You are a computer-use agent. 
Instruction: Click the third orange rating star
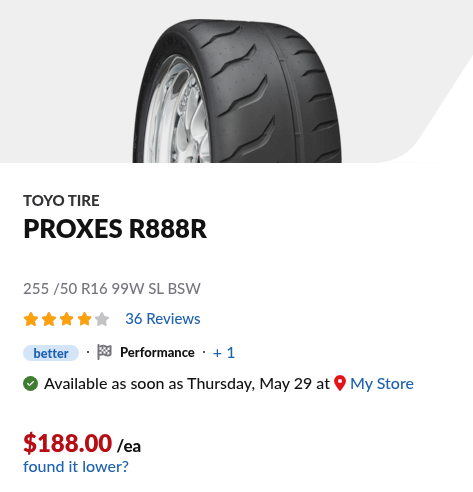pyautogui.click(x=66, y=319)
